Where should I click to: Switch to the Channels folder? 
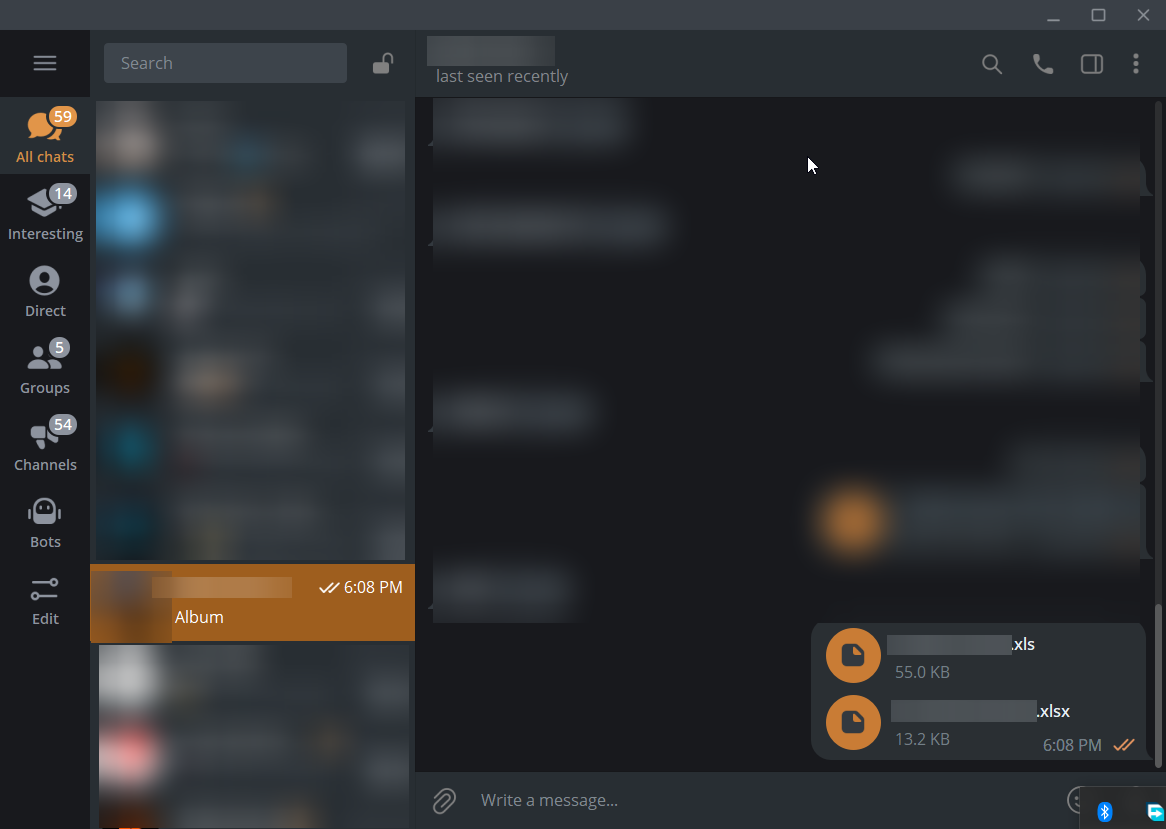(45, 444)
